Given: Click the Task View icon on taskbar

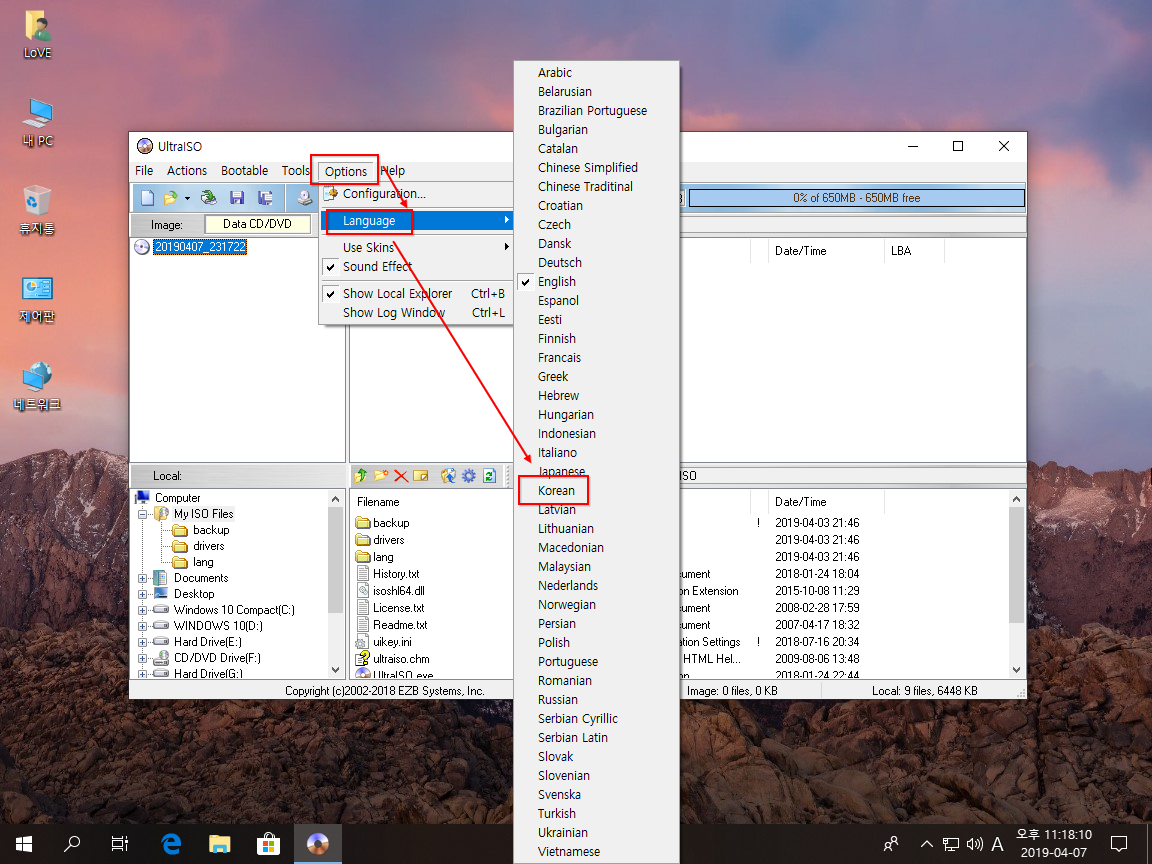Looking at the screenshot, I should point(120,843).
